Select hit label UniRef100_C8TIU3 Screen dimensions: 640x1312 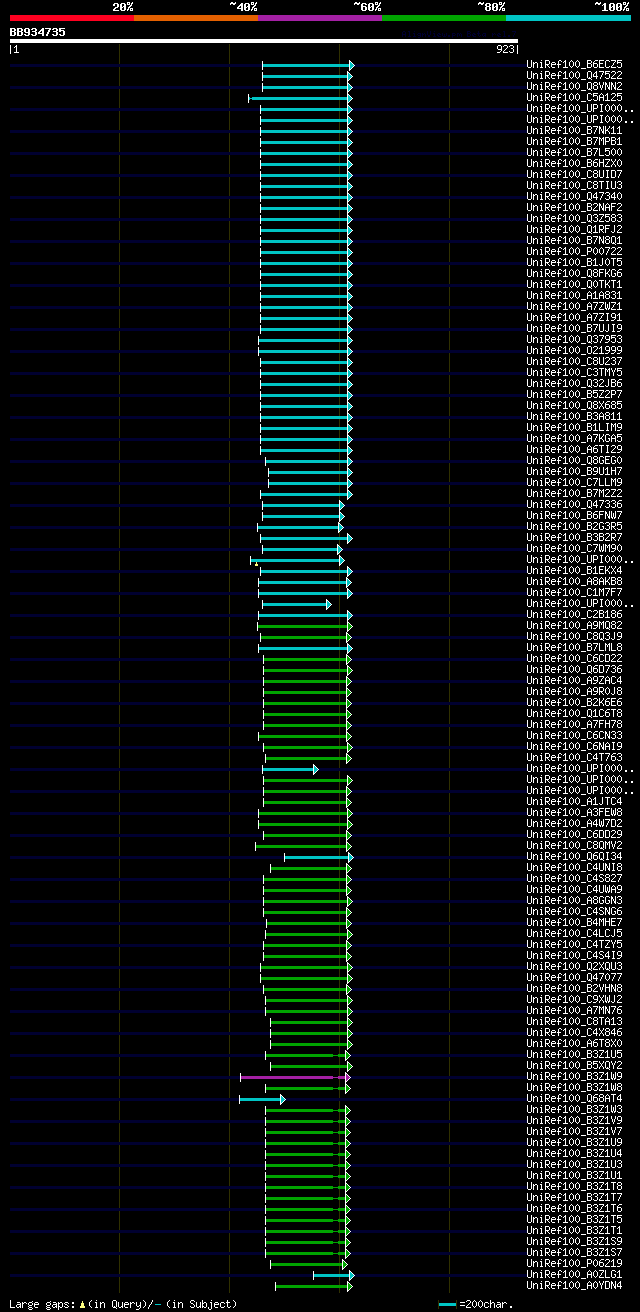pyautogui.click(x=576, y=185)
